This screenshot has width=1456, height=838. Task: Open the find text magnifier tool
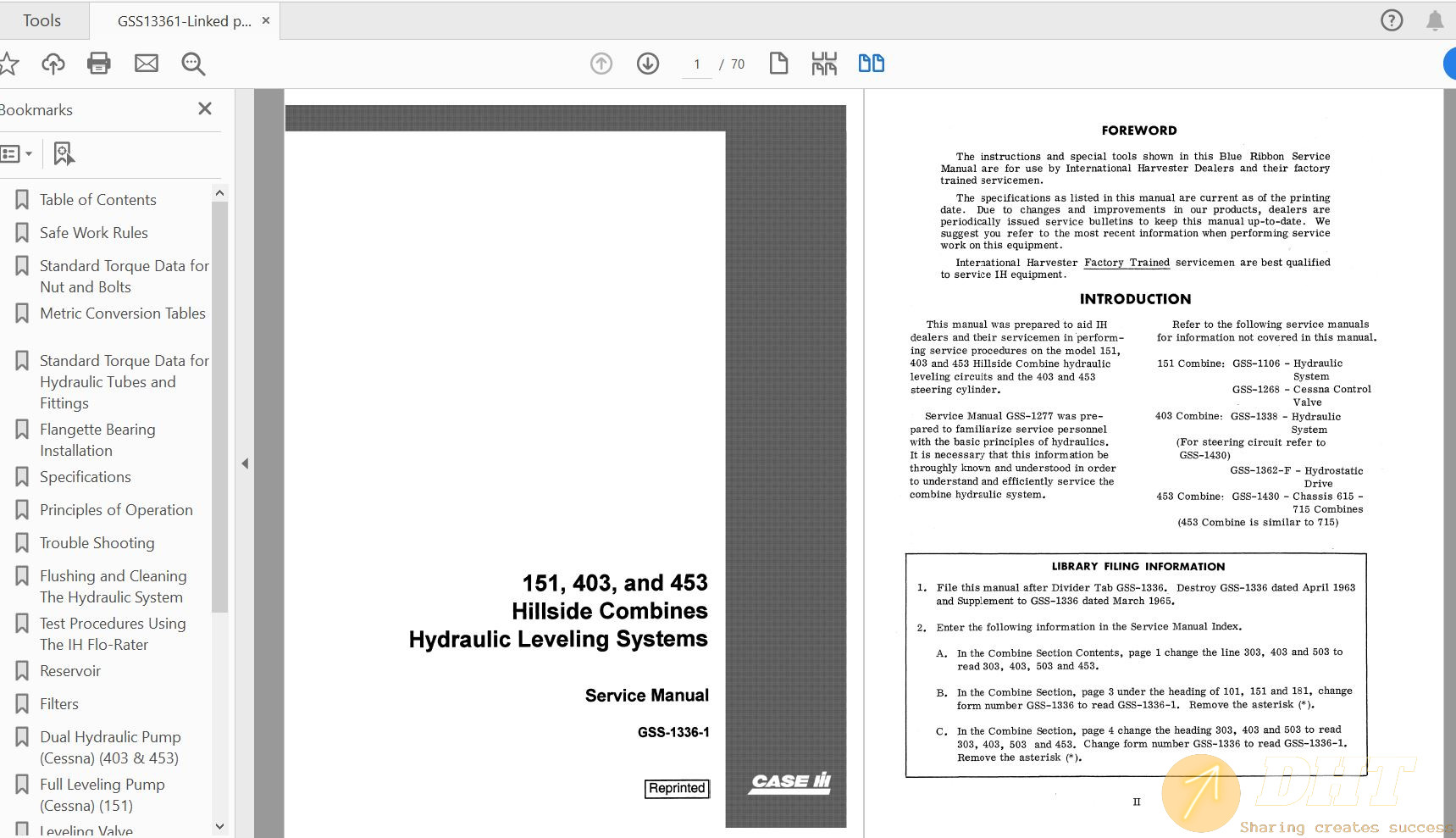click(x=193, y=64)
